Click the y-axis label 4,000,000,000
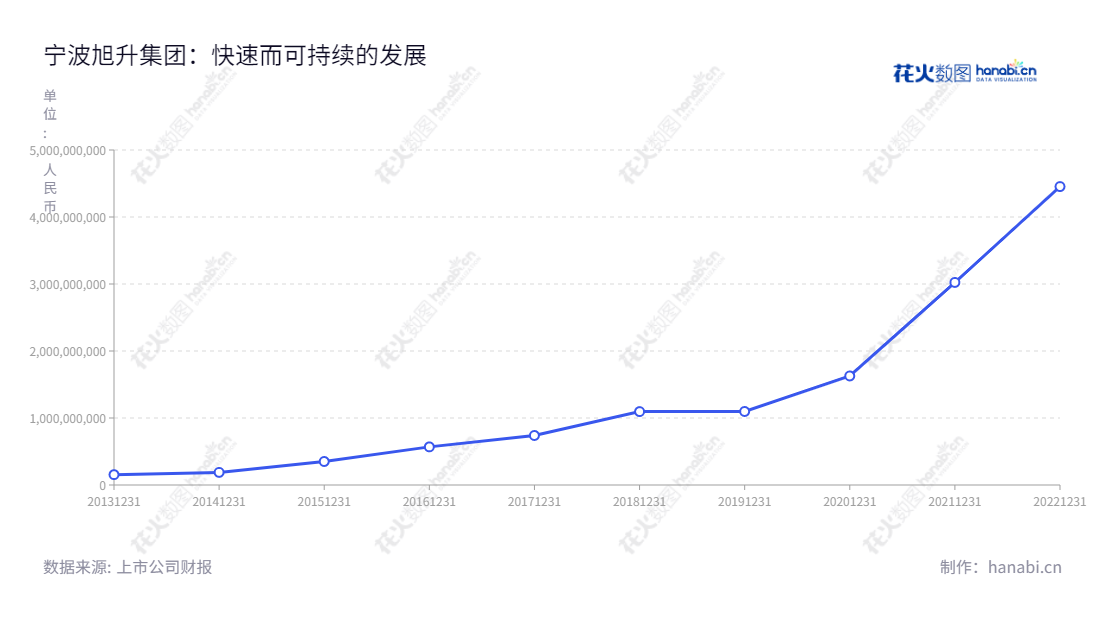Screen dimensions: 1100x620 [67, 217]
